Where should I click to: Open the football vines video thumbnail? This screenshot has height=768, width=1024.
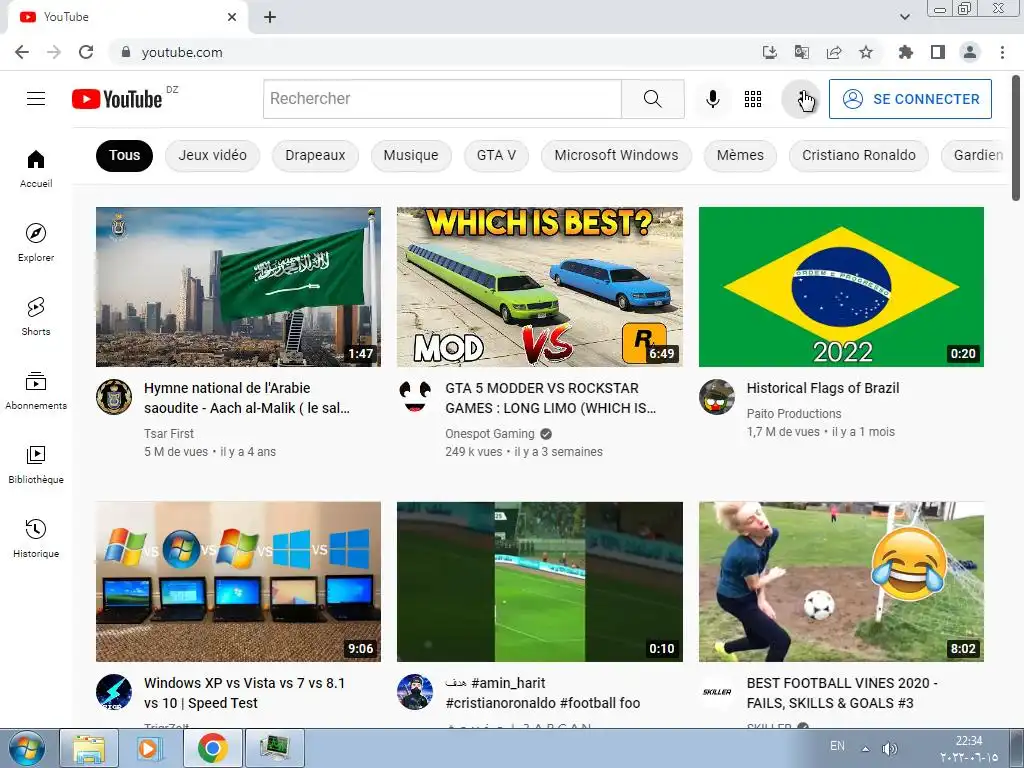841,582
